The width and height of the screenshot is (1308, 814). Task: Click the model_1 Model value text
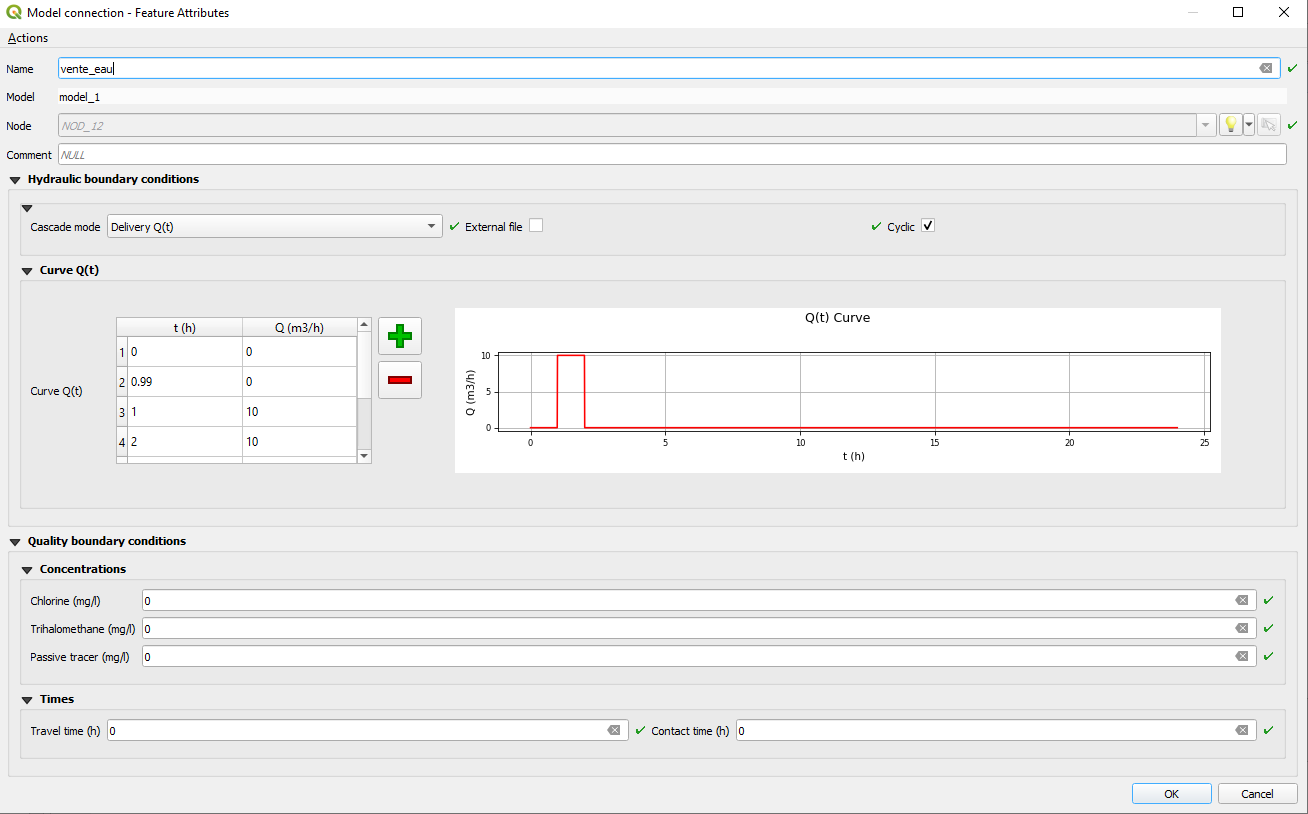tap(79, 97)
